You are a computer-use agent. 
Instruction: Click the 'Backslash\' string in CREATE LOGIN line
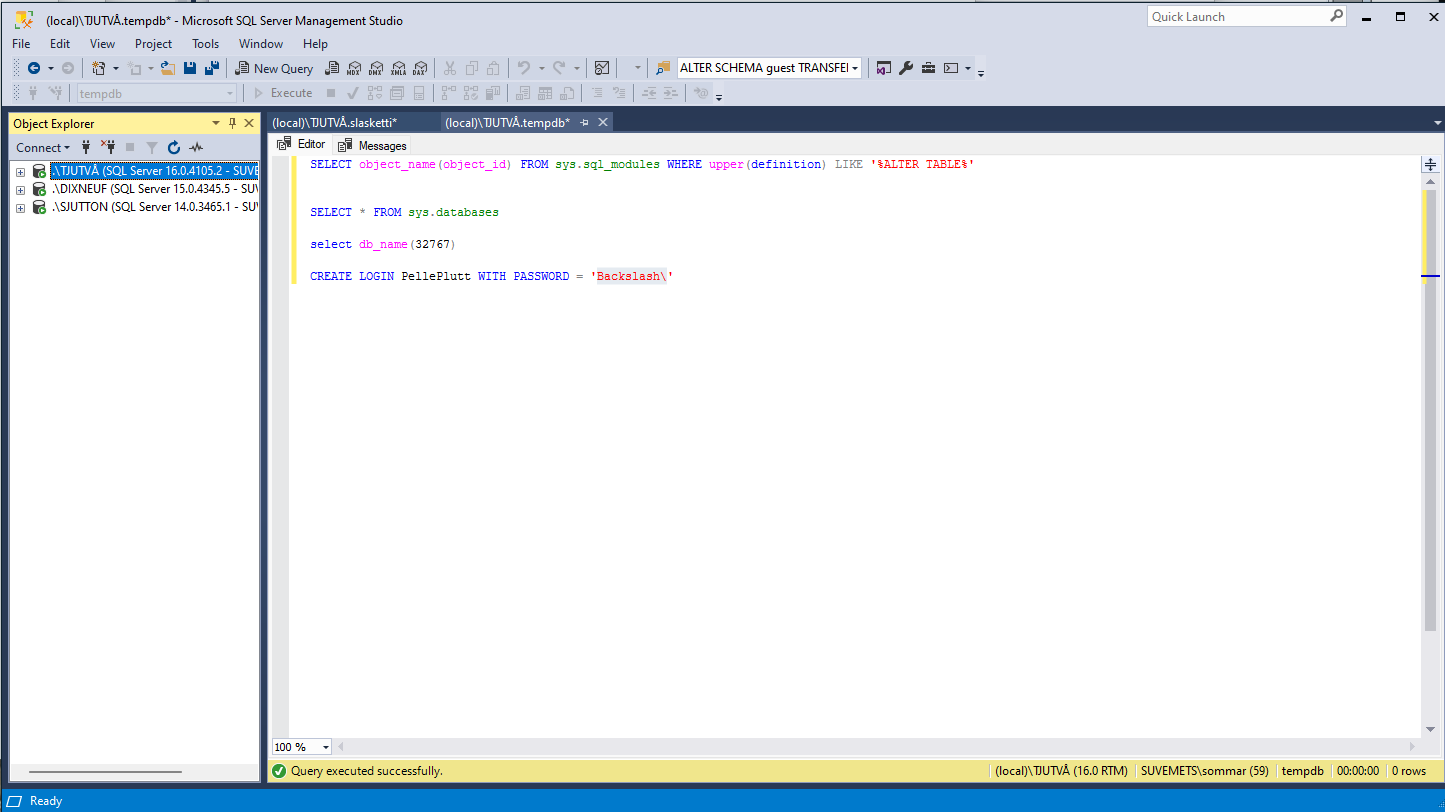pyautogui.click(x=631, y=276)
